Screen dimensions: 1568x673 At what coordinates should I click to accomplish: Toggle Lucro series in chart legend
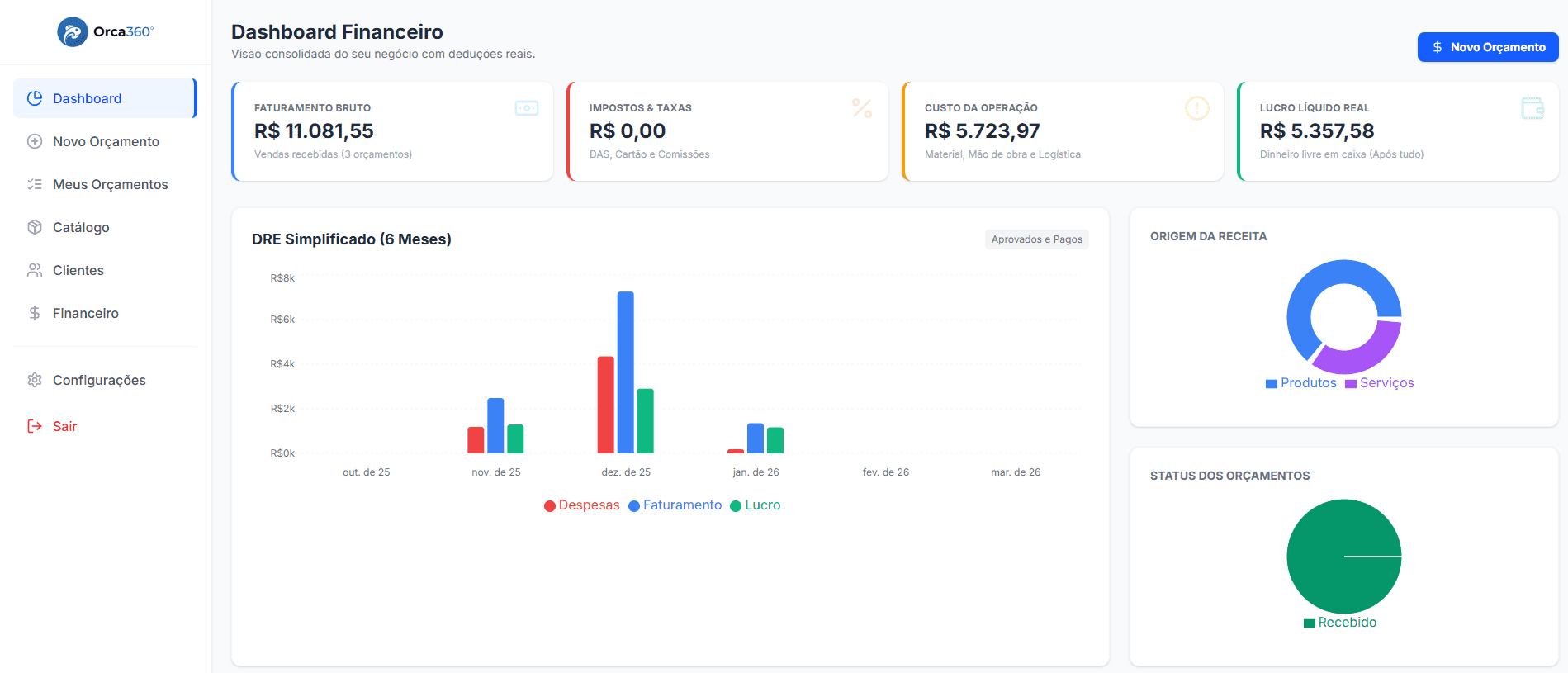(755, 505)
